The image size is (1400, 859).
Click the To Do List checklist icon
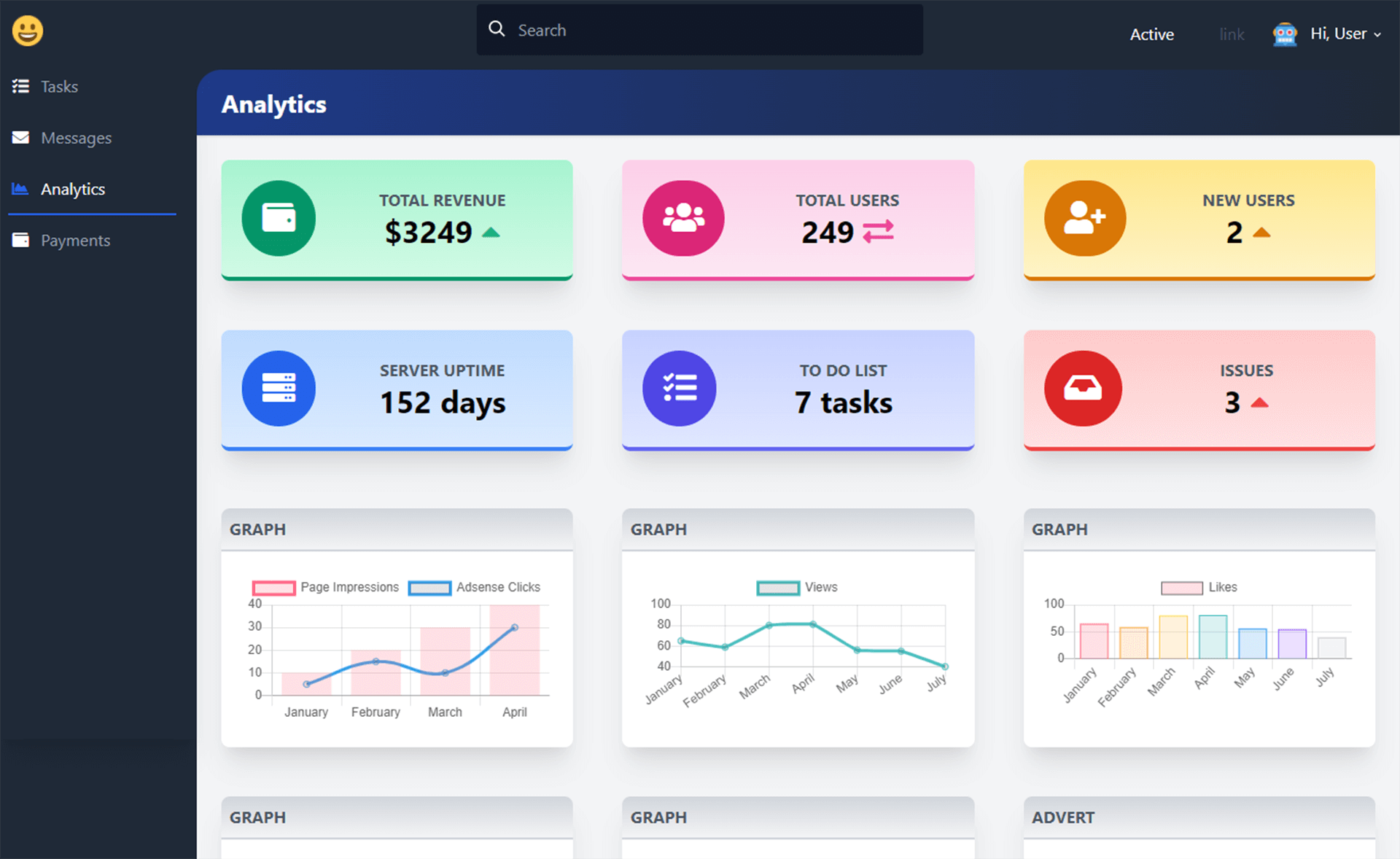point(680,387)
